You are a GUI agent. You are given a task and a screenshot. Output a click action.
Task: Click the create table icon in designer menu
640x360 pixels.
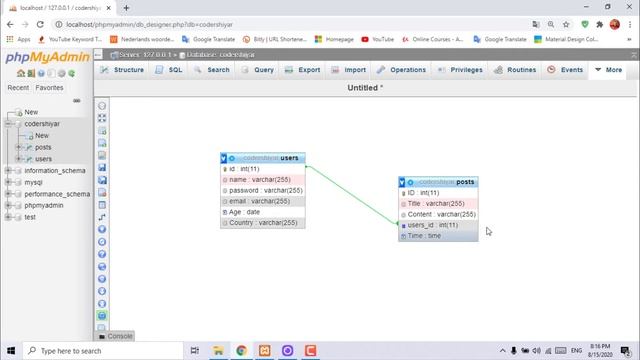pos(102,205)
